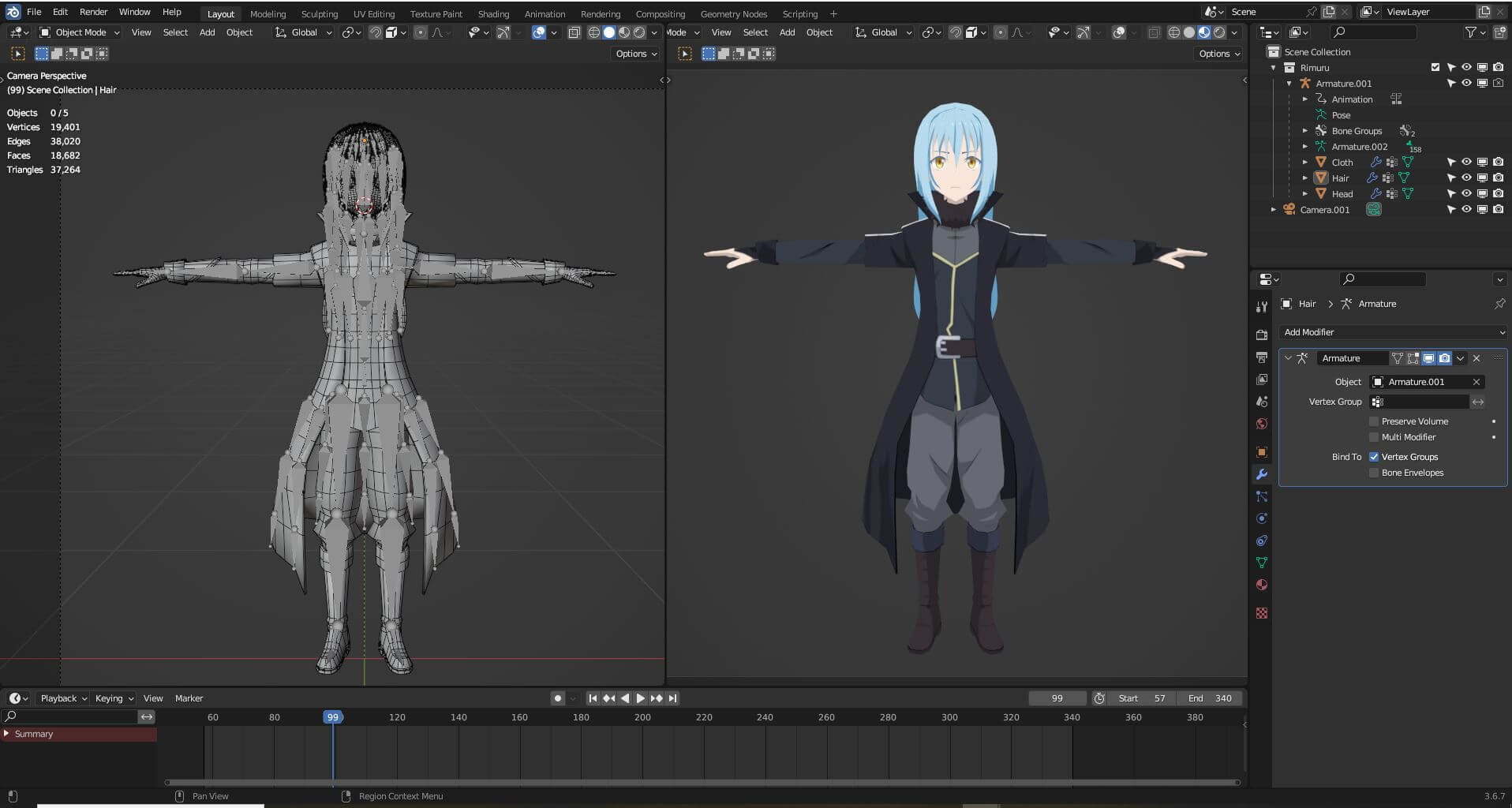1512x808 pixels.
Task: Open the Object Mode dropdown
Action: [x=80, y=32]
